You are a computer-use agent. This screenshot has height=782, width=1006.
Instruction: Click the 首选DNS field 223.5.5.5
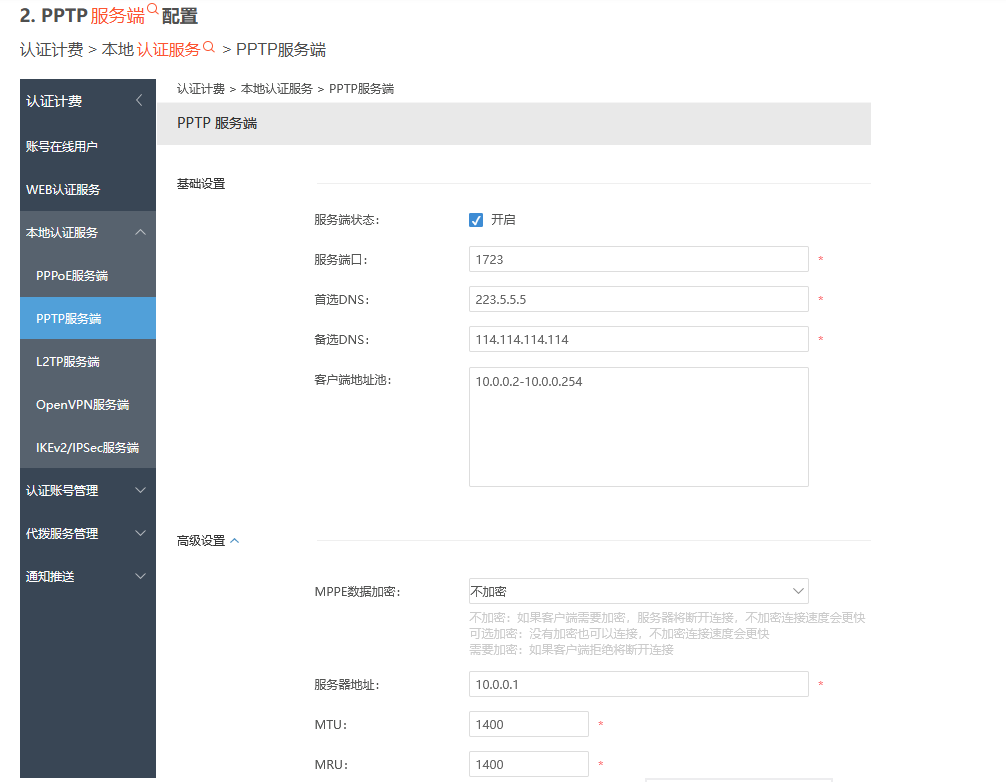click(x=638, y=299)
